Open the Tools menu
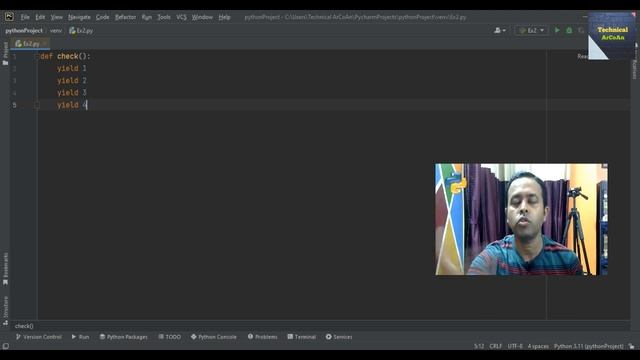The width and height of the screenshot is (640, 360). (164, 17)
